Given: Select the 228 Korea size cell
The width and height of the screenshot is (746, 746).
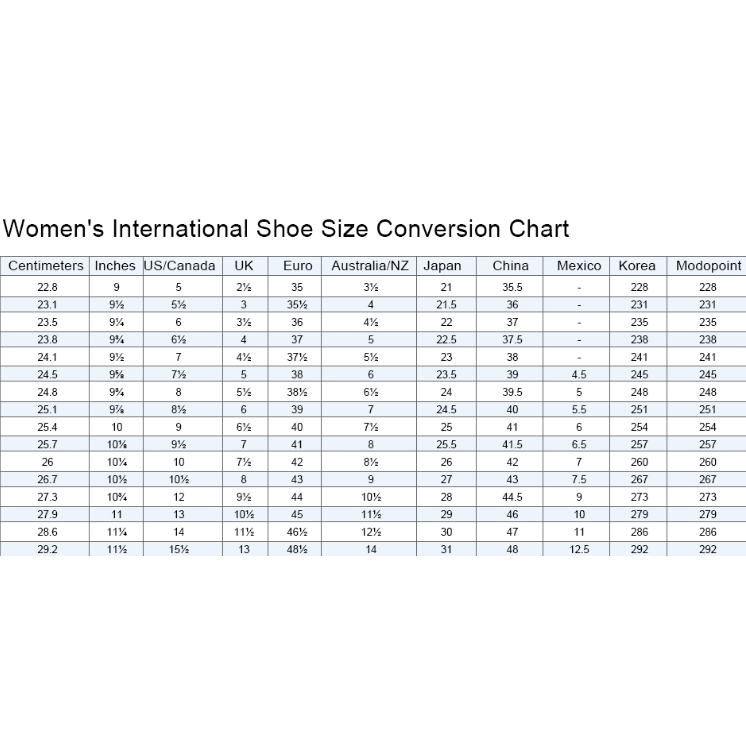Looking at the screenshot, I should (639, 287).
